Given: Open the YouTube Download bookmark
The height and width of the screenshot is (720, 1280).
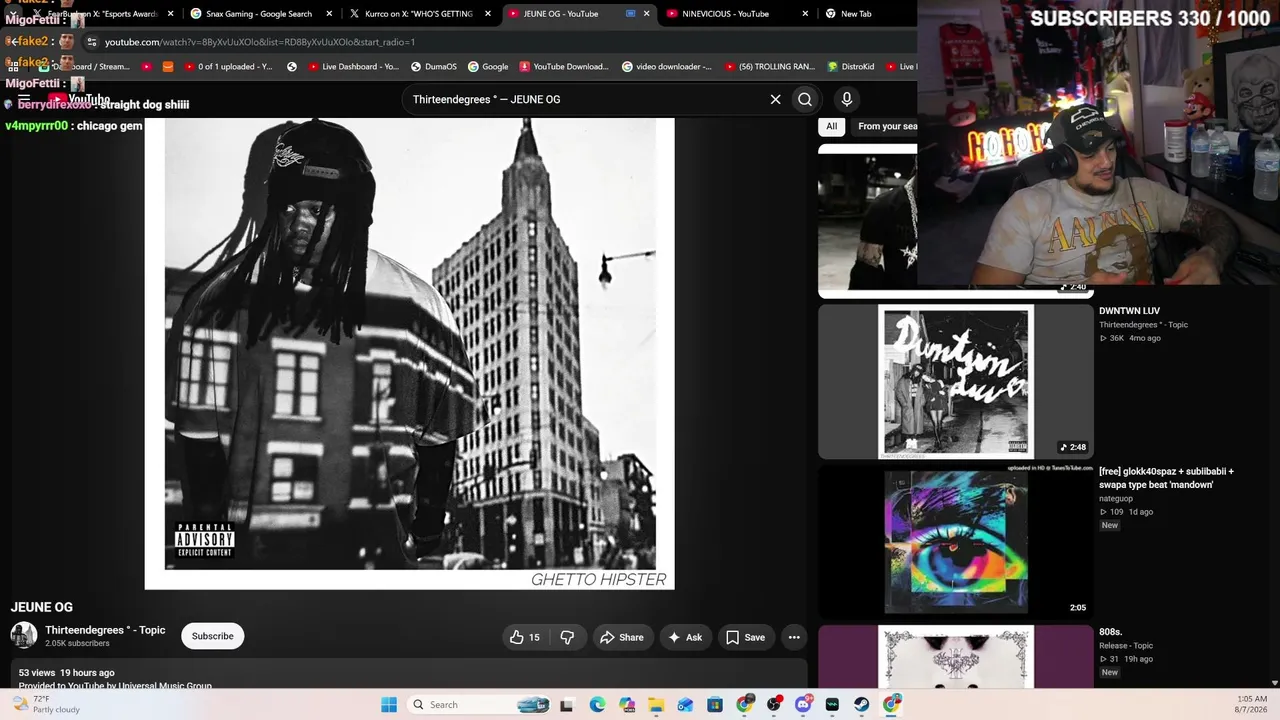Looking at the screenshot, I should [x=564, y=67].
